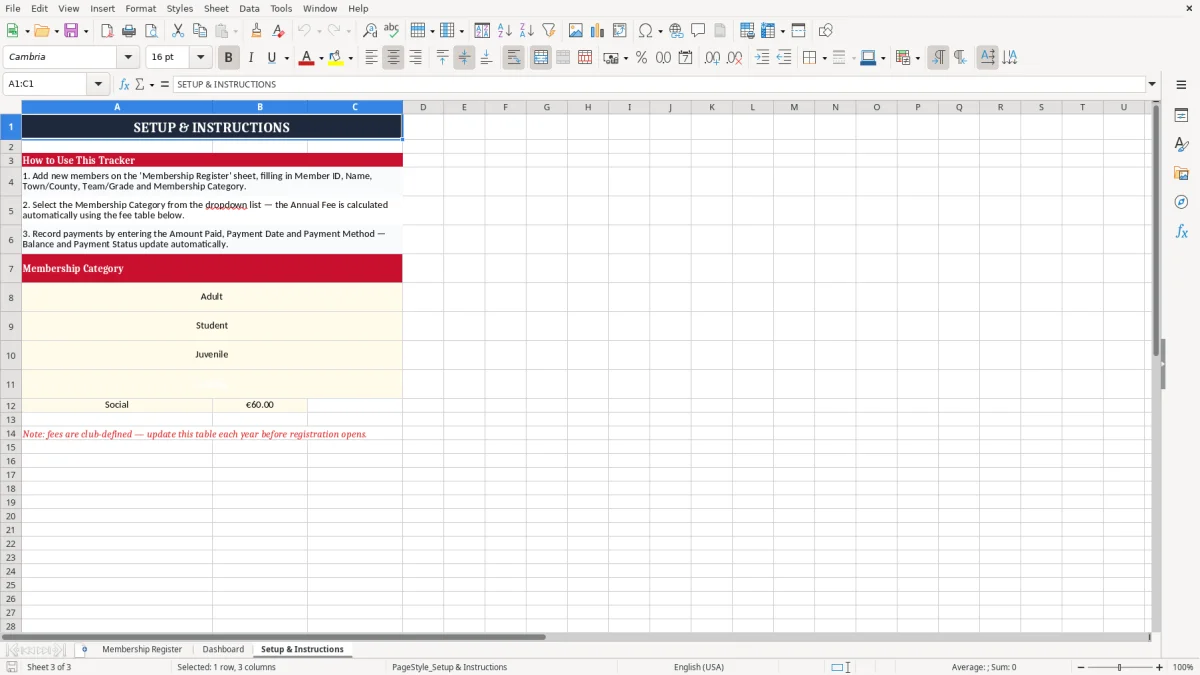
Task: Cut the selected cells
Action: pyautogui.click(x=178, y=31)
